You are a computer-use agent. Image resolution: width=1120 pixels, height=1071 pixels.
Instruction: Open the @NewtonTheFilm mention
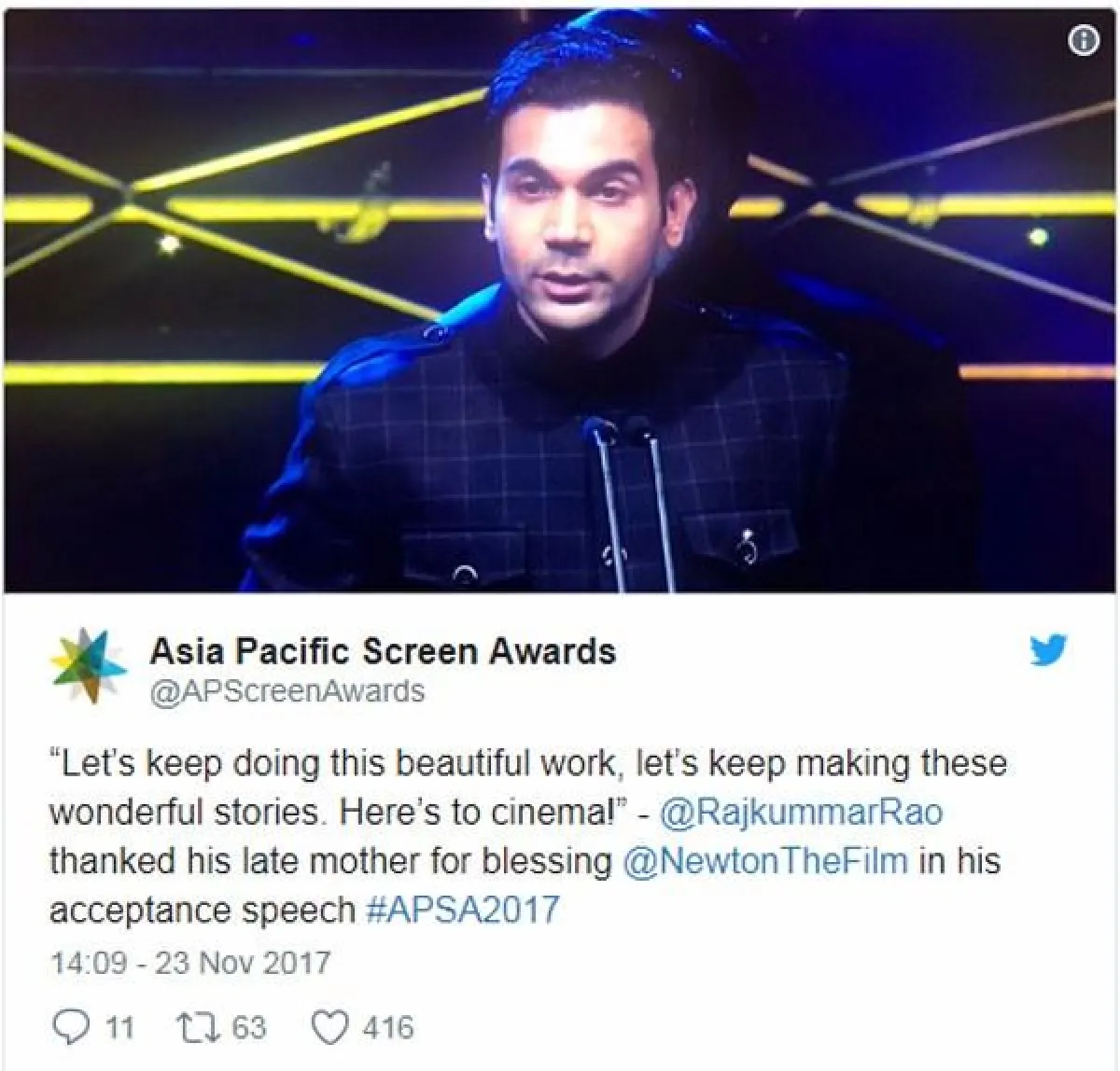click(x=765, y=860)
